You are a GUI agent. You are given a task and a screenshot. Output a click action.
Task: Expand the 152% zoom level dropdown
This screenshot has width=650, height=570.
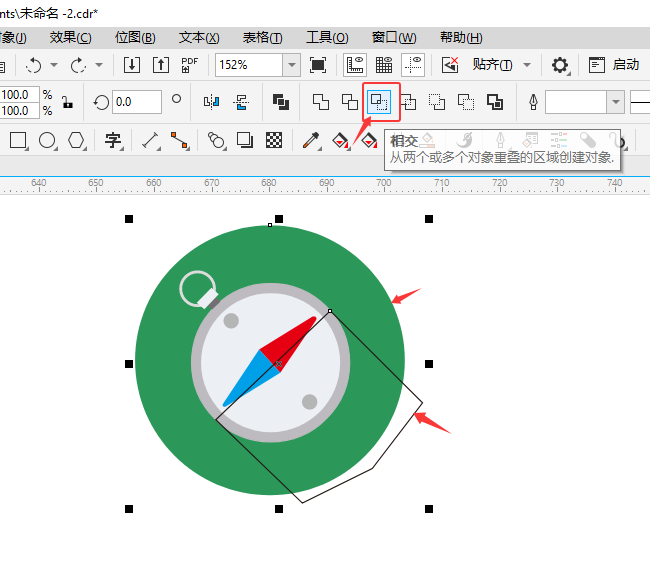point(291,65)
